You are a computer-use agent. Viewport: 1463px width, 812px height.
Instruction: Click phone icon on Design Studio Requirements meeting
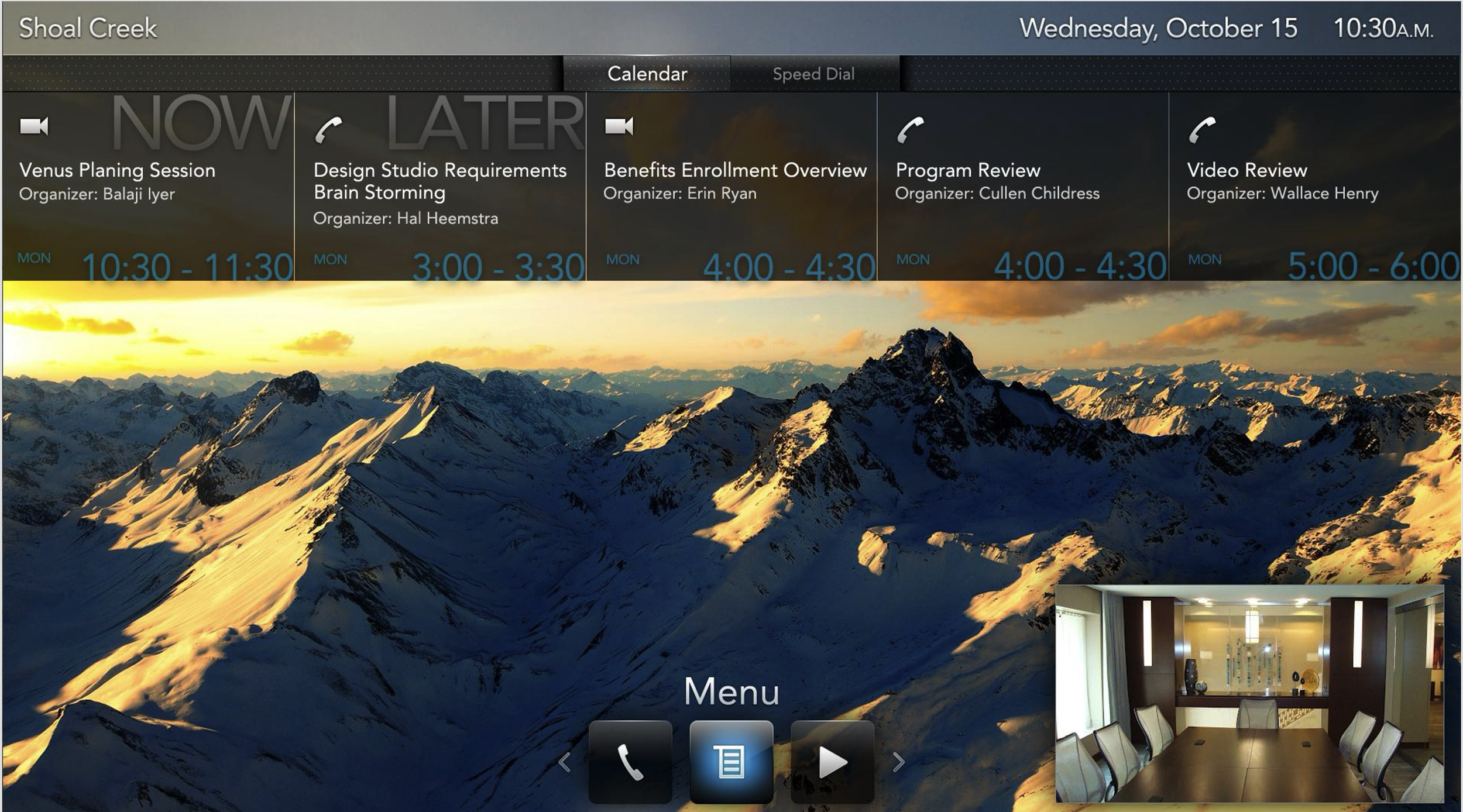pos(328,130)
